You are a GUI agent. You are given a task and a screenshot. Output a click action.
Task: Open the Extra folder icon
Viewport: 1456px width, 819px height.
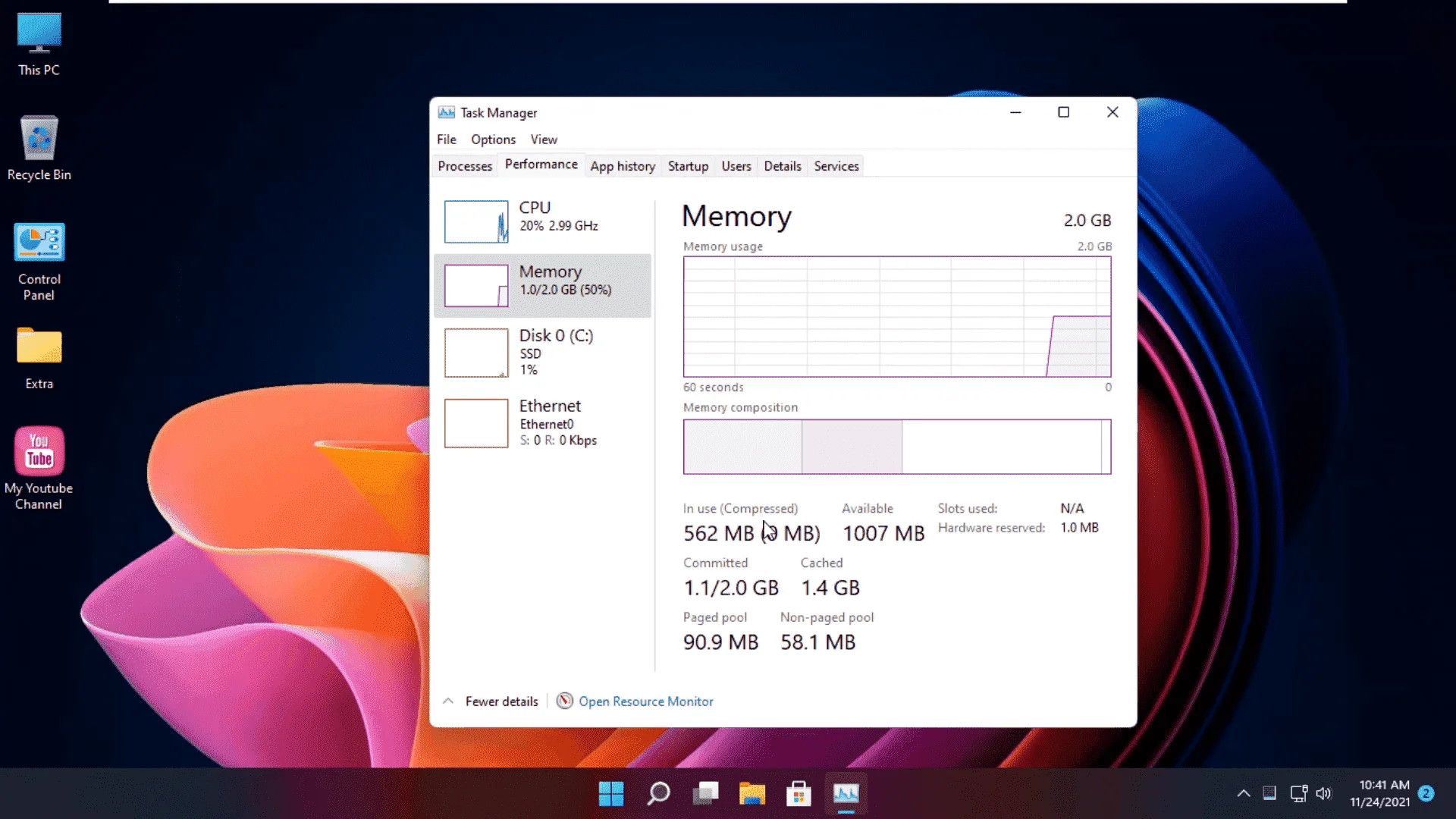pyautogui.click(x=39, y=358)
